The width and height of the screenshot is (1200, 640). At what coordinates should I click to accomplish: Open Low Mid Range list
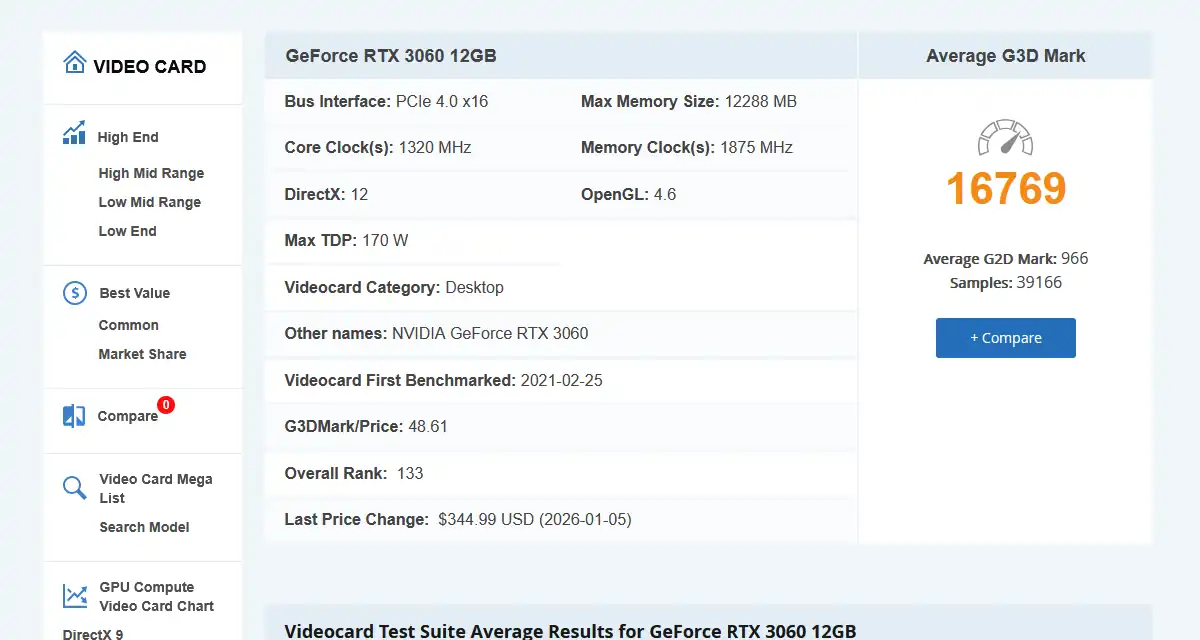150,202
